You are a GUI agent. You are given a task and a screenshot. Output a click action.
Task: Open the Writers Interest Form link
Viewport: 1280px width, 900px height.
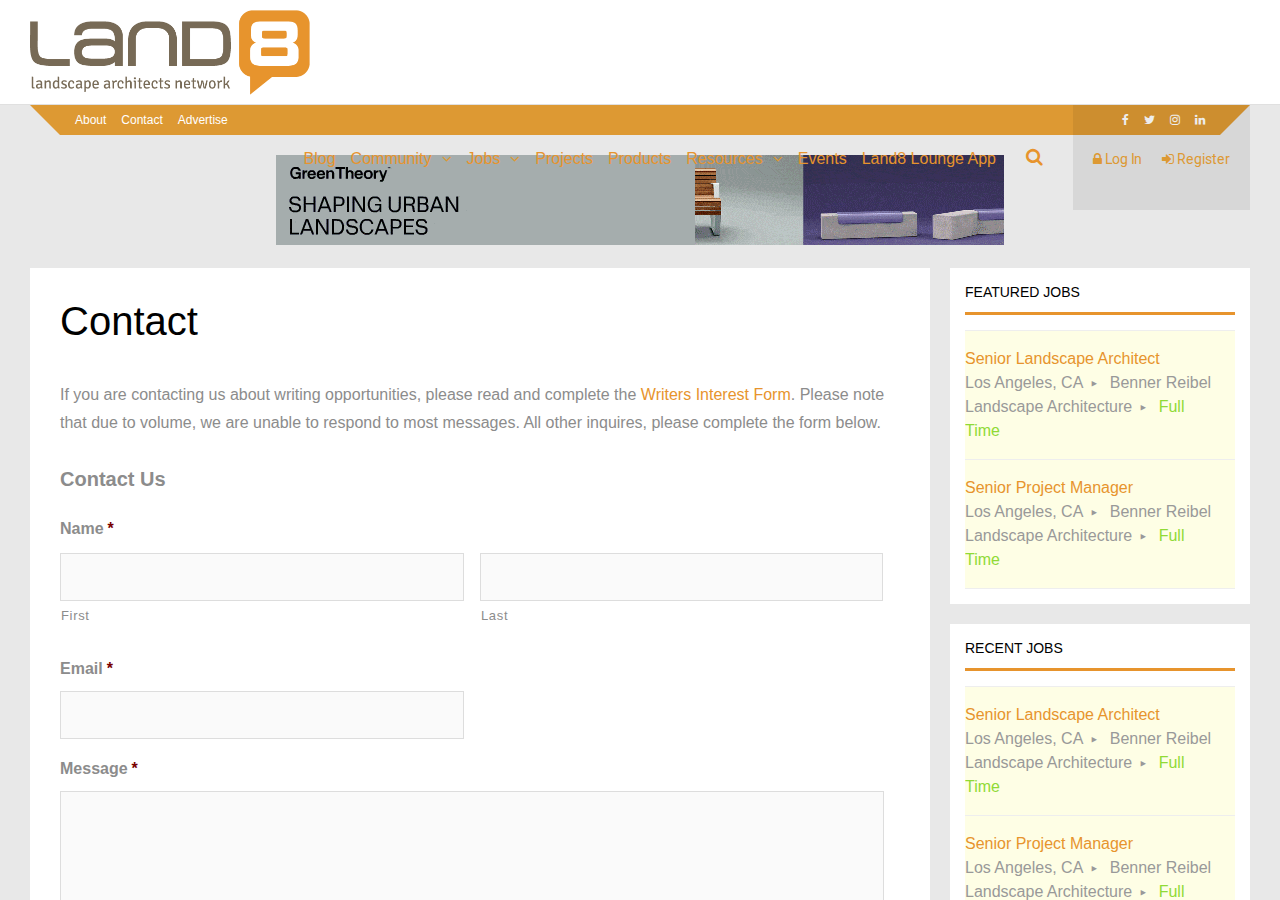[x=716, y=394]
